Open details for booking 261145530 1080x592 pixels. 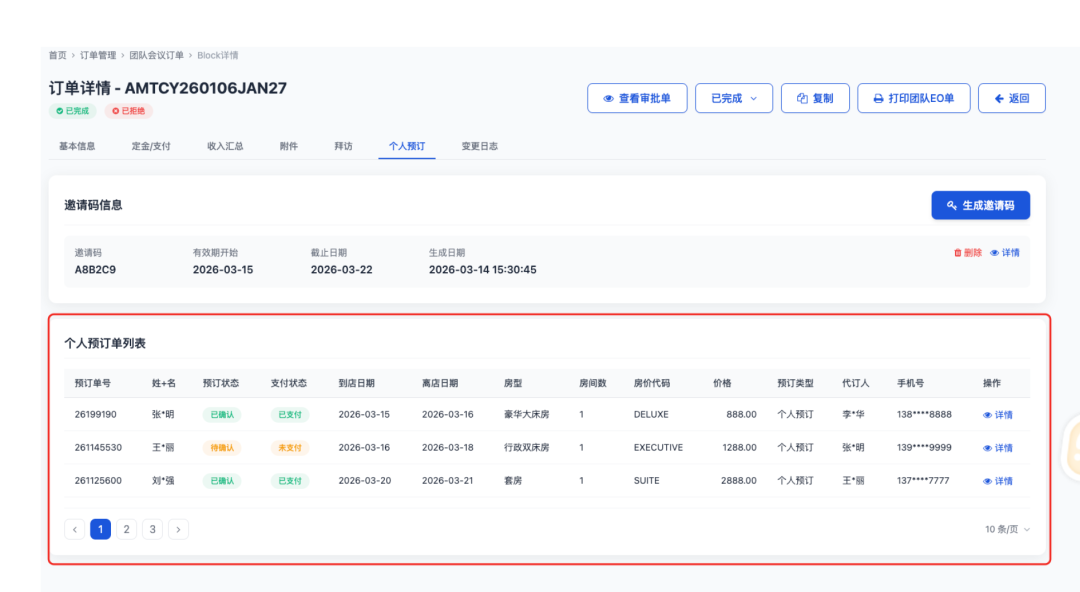tap(997, 448)
